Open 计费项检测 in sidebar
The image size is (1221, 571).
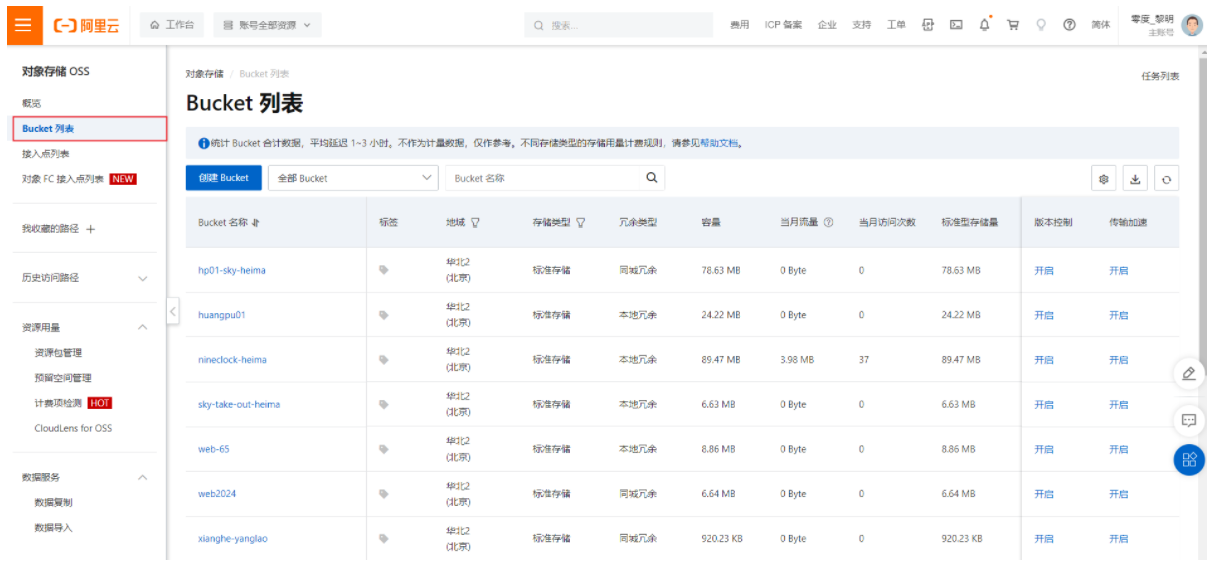(58, 403)
